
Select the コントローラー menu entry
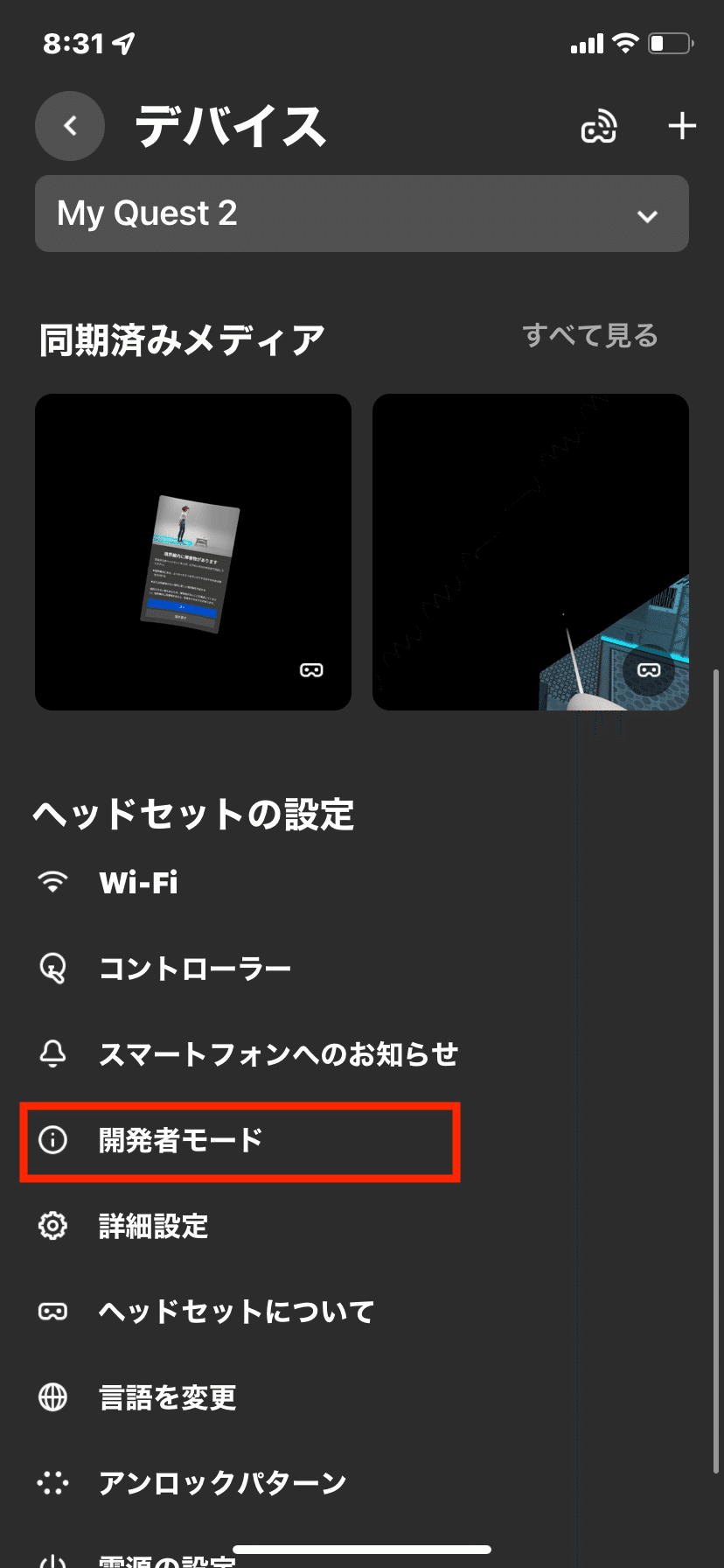[x=362, y=968]
